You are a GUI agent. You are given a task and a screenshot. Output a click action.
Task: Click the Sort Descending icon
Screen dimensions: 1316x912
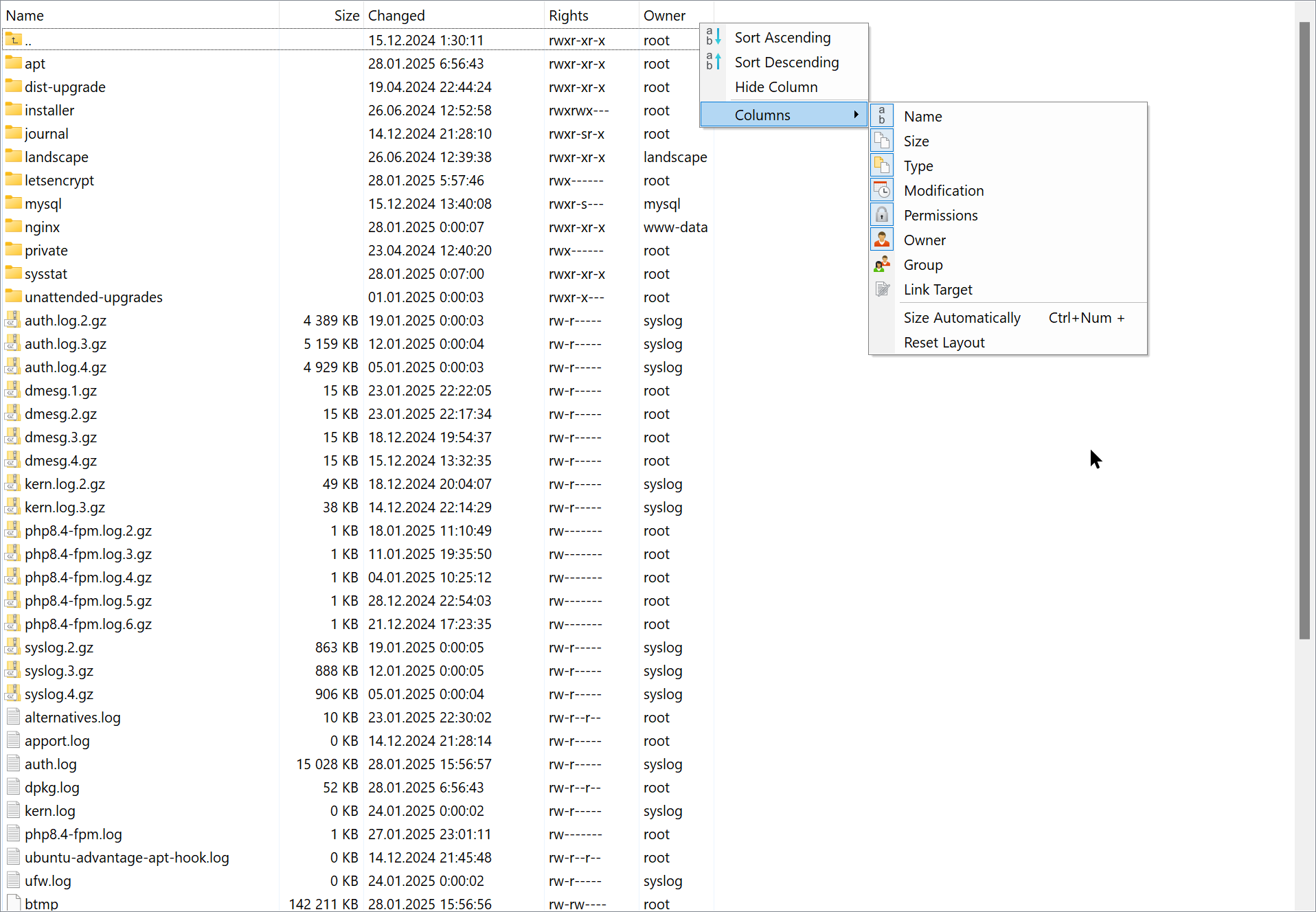point(714,62)
